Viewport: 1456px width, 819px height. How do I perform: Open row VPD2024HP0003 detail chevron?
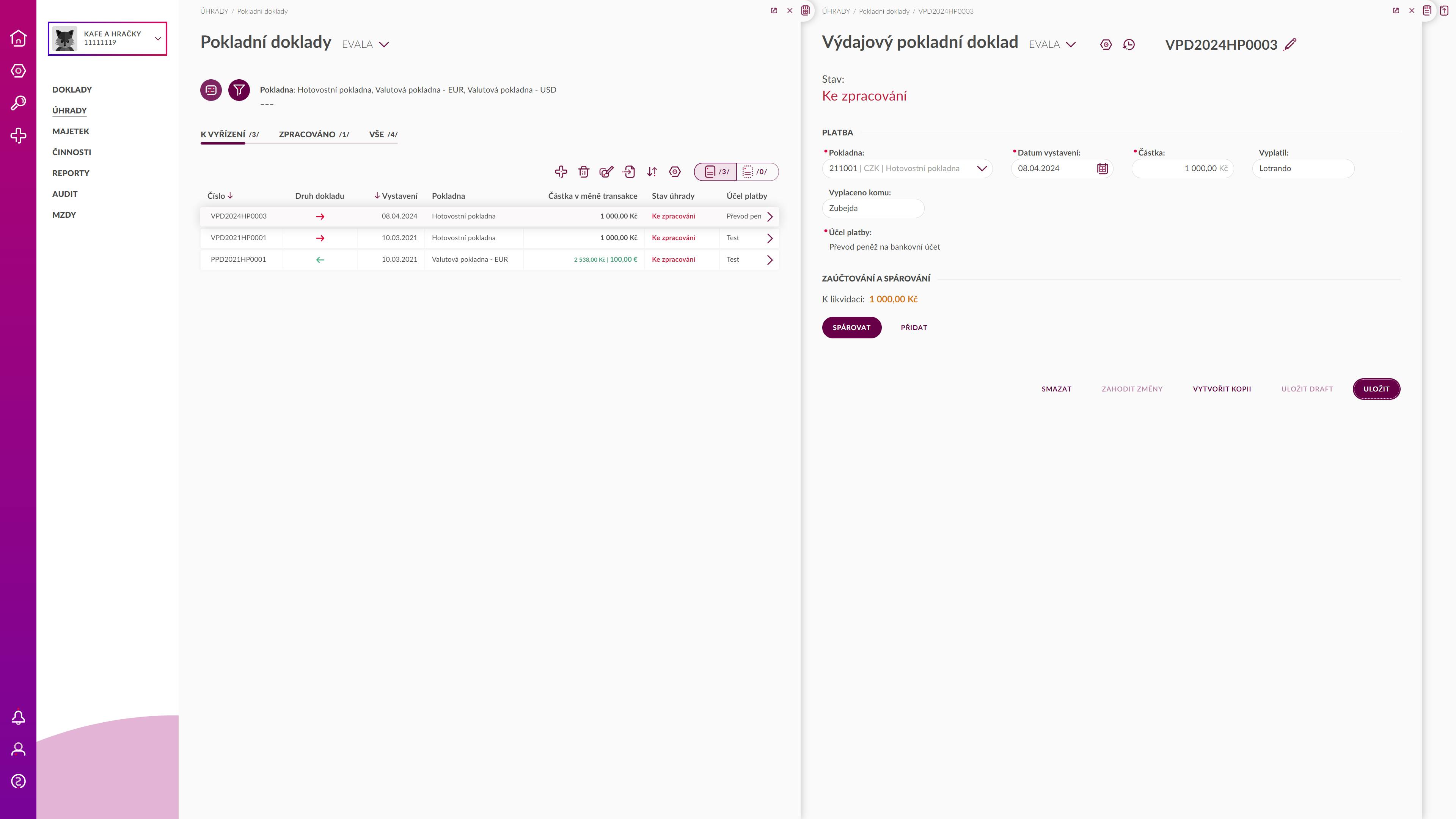pos(769,217)
